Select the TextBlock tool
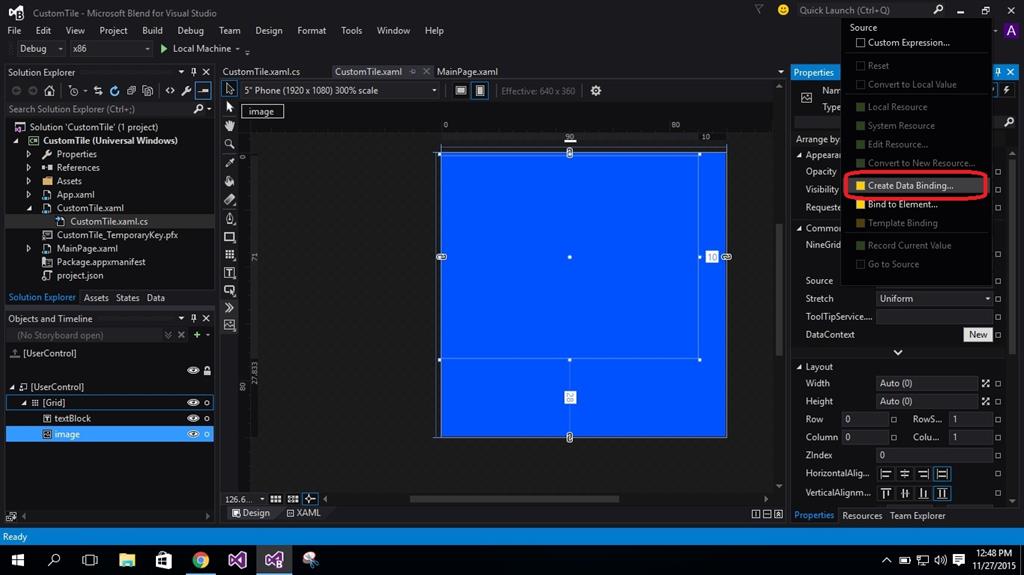 point(230,273)
